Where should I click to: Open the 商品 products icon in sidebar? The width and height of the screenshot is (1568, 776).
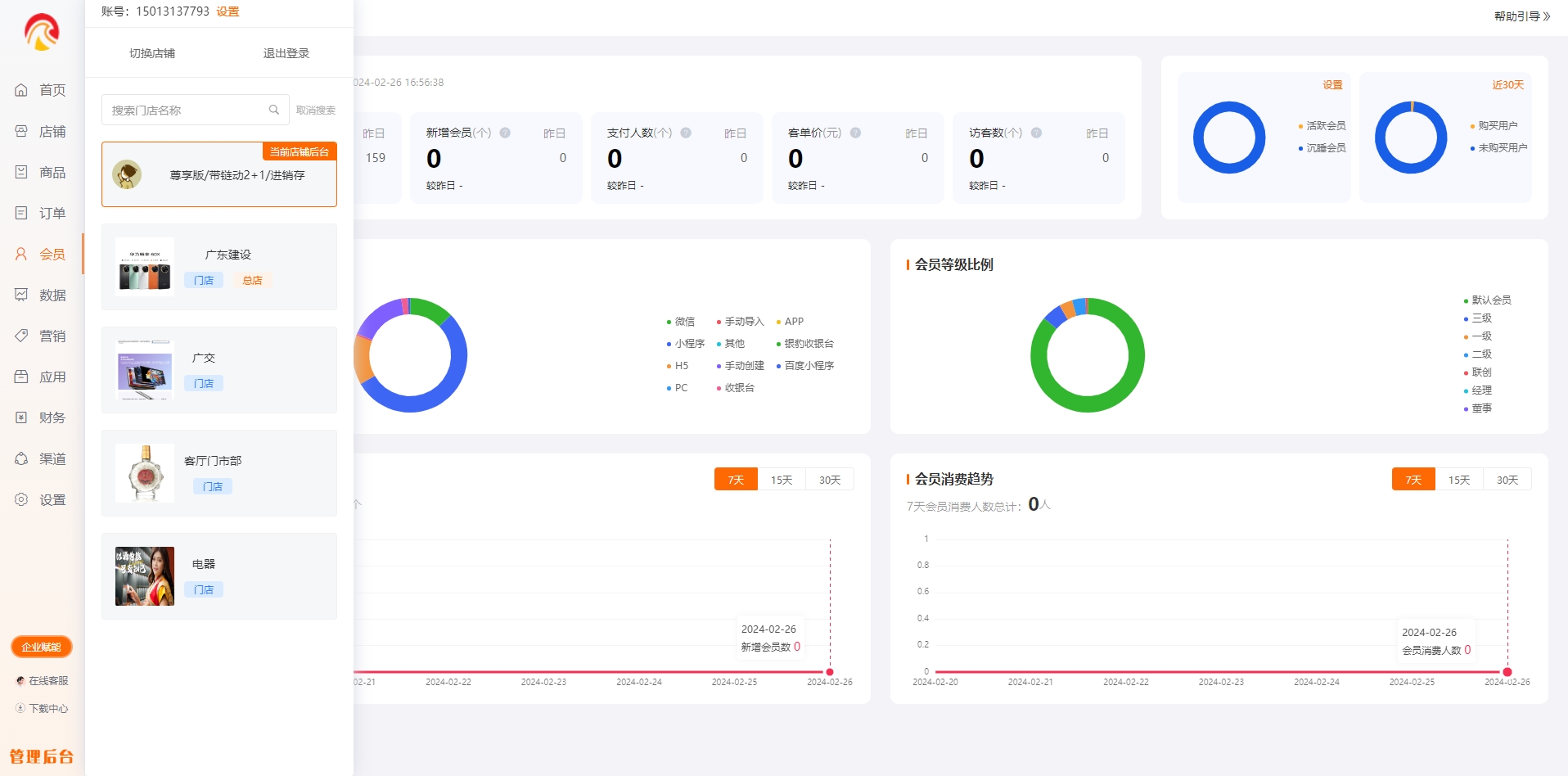pyautogui.click(x=21, y=172)
